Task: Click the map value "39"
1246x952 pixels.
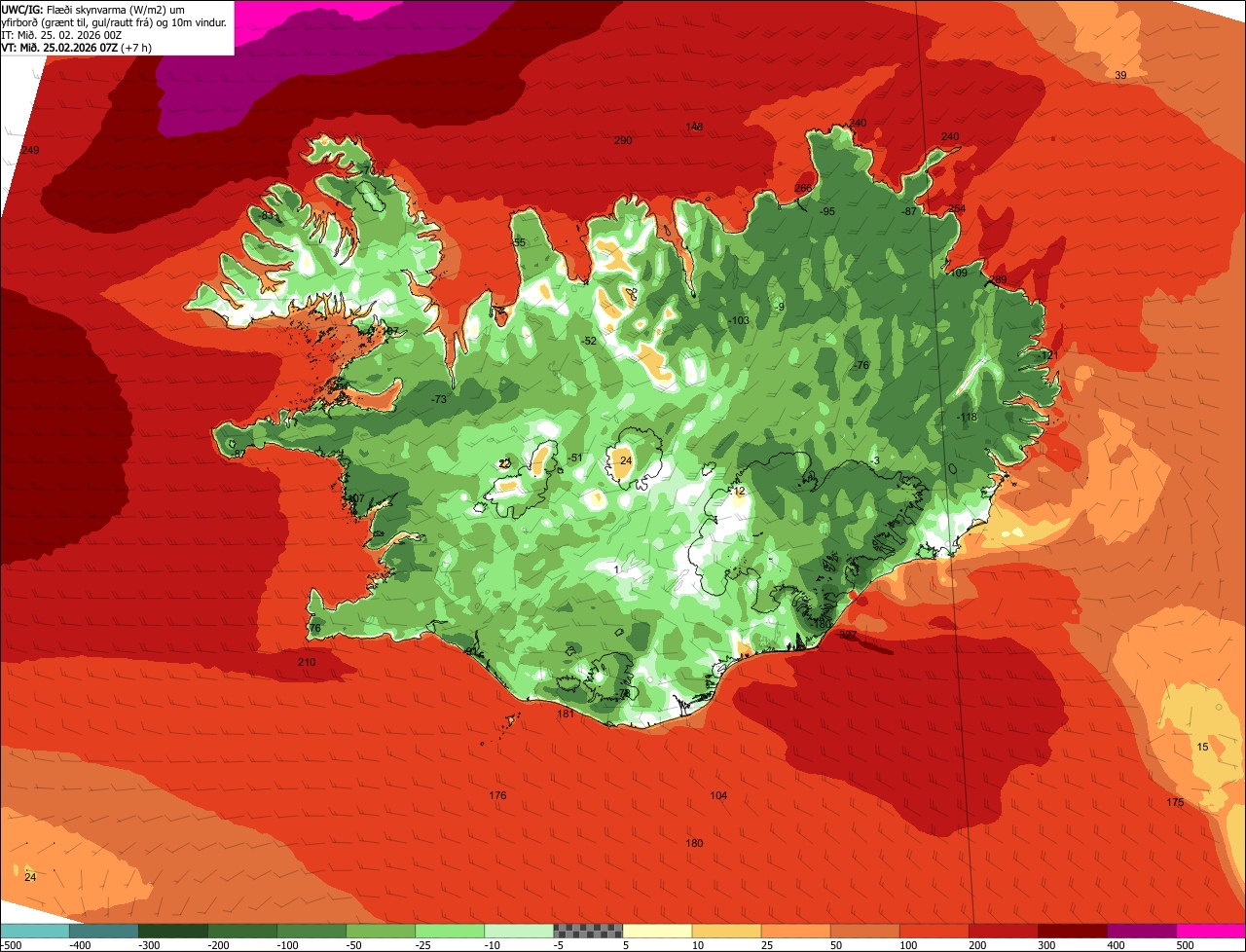Action: pyautogui.click(x=1120, y=76)
